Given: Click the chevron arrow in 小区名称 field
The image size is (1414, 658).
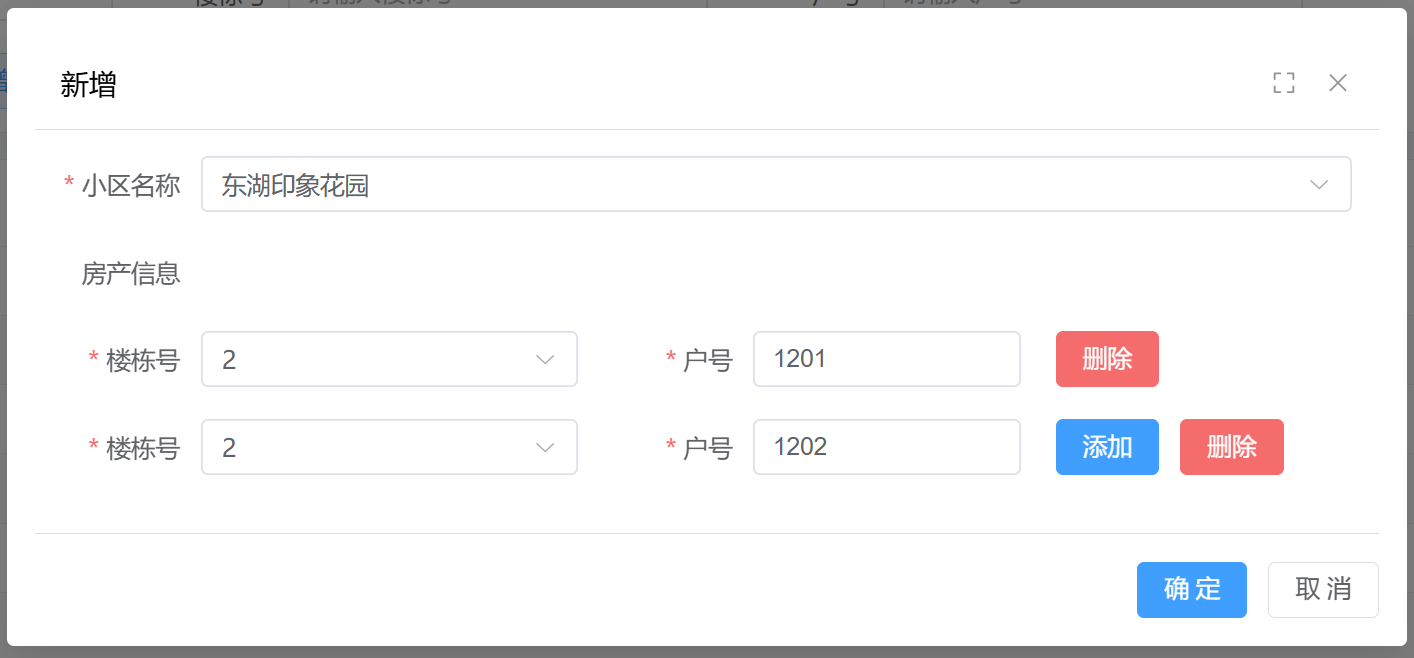Looking at the screenshot, I should [x=1319, y=185].
